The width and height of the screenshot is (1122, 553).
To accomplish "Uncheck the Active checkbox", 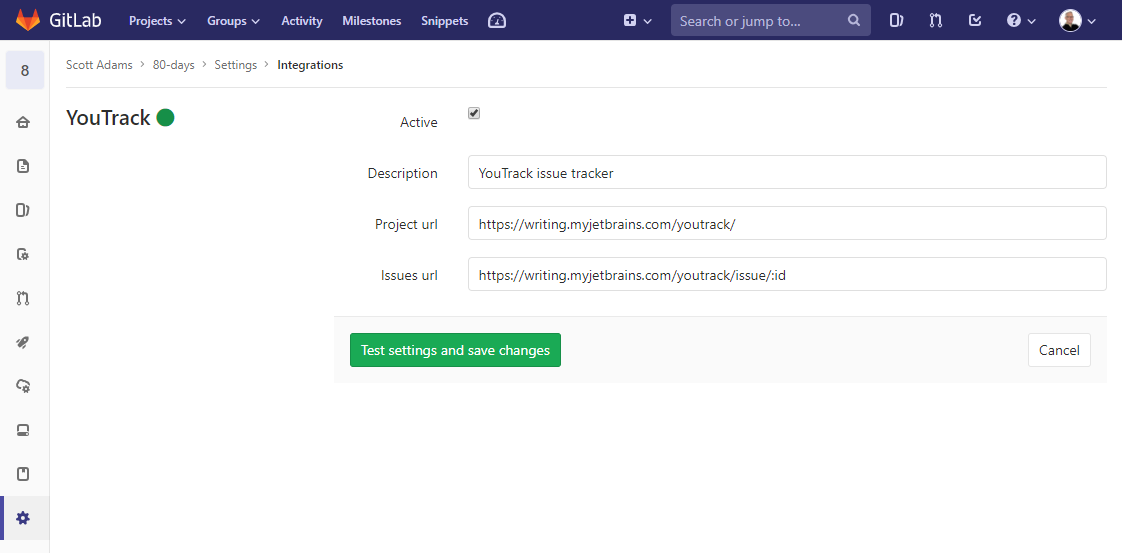I will [x=474, y=113].
